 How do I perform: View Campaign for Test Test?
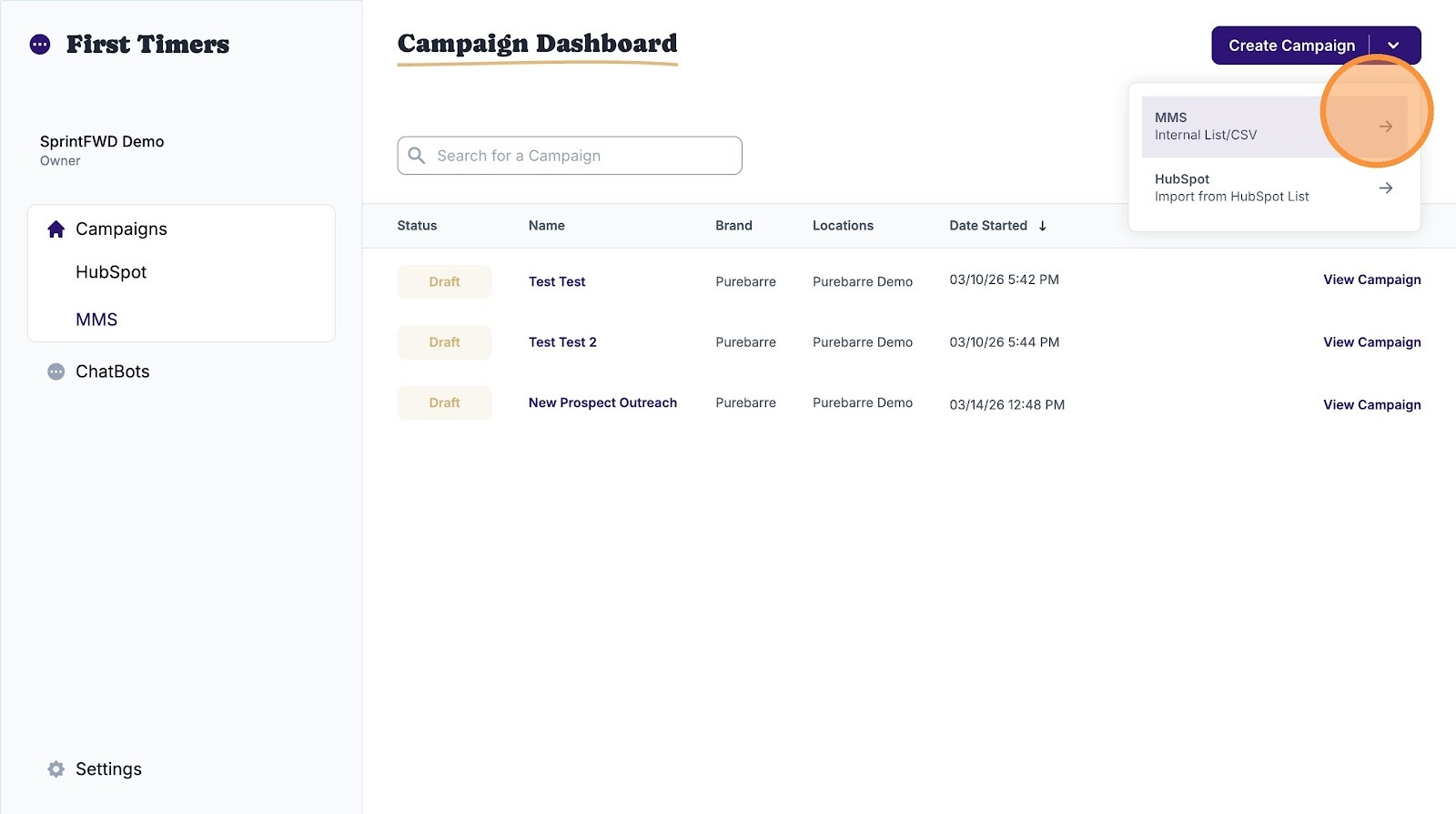(1371, 280)
